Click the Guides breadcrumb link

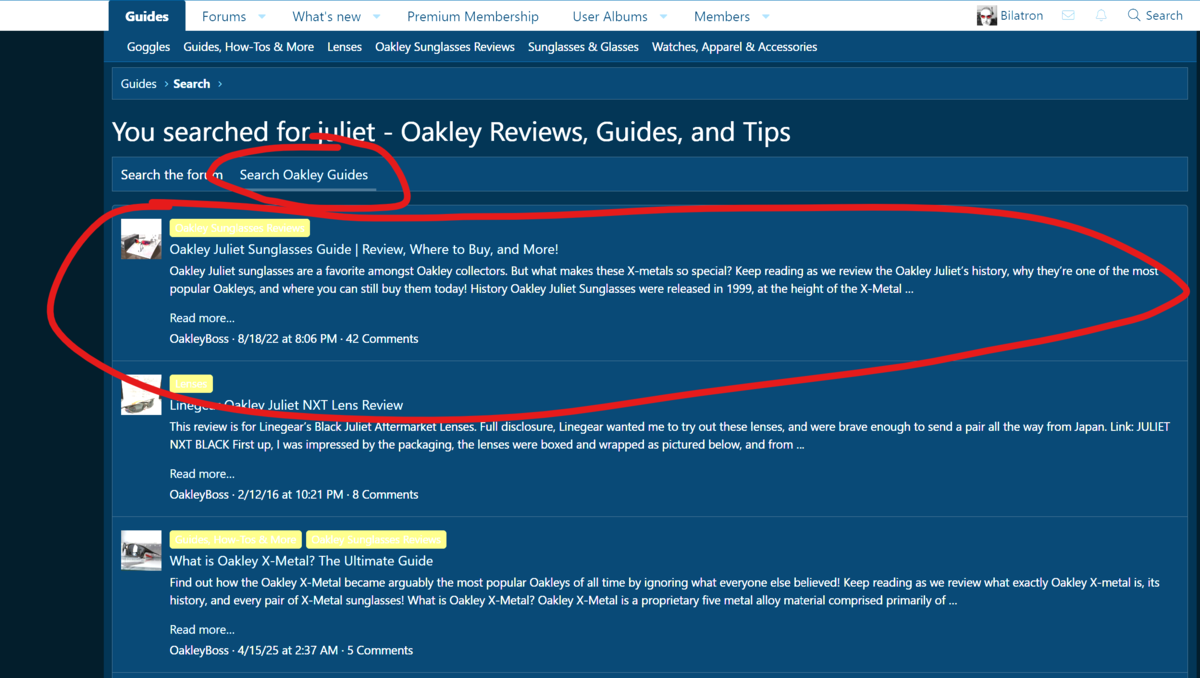pyautogui.click(x=138, y=84)
